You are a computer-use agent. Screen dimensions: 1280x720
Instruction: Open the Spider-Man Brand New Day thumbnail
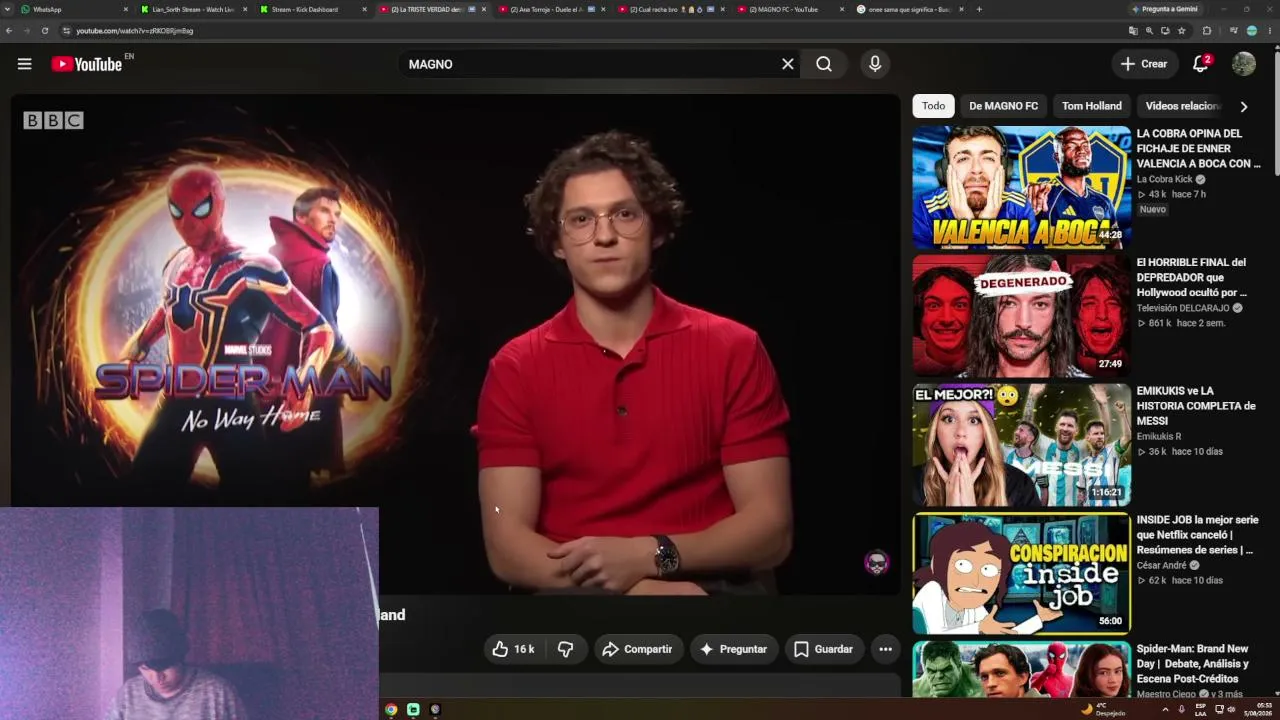[x=1021, y=670]
